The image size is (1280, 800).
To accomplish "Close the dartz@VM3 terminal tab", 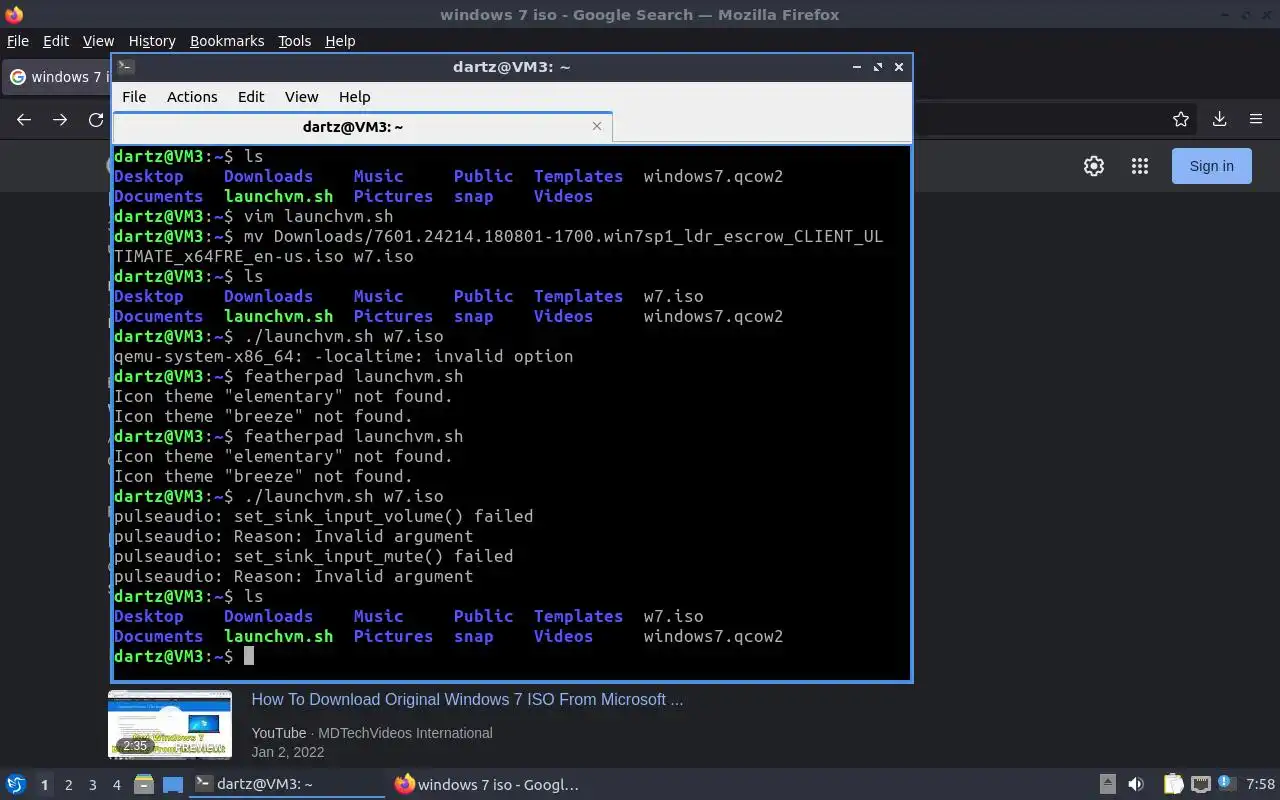I will click(x=597, y=126).
